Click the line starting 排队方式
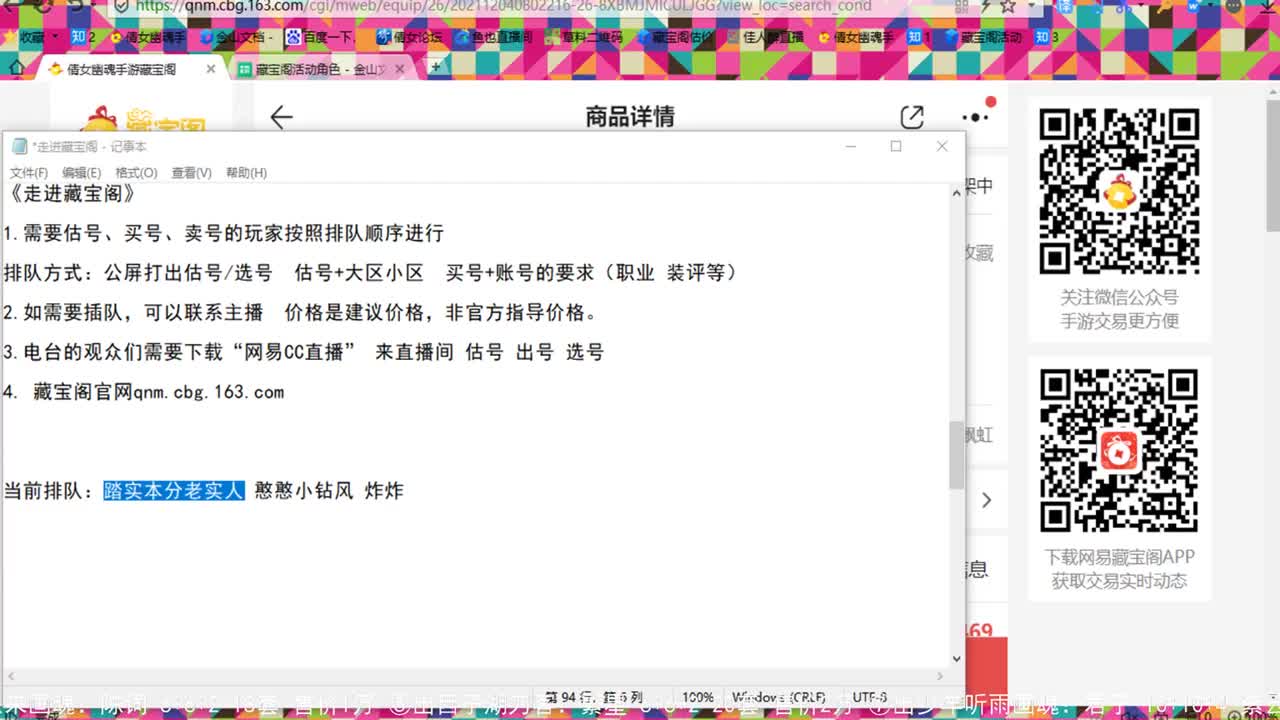The width and height of the screenshot is (1280, 720). tap(371, 272)
